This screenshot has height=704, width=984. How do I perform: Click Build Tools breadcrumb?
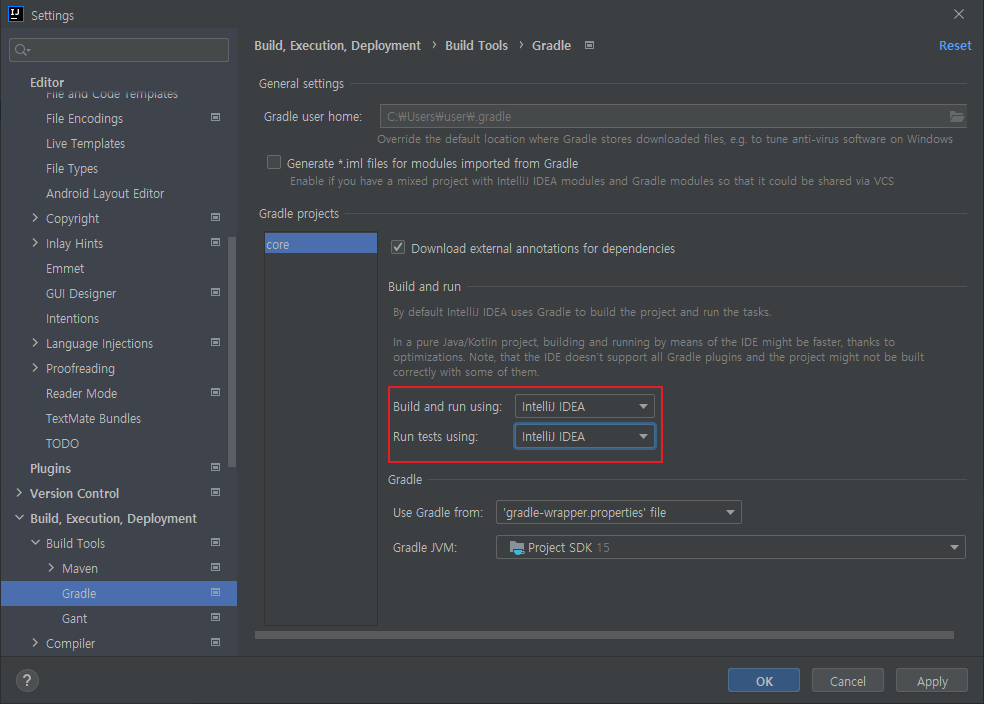click(476, 46)
